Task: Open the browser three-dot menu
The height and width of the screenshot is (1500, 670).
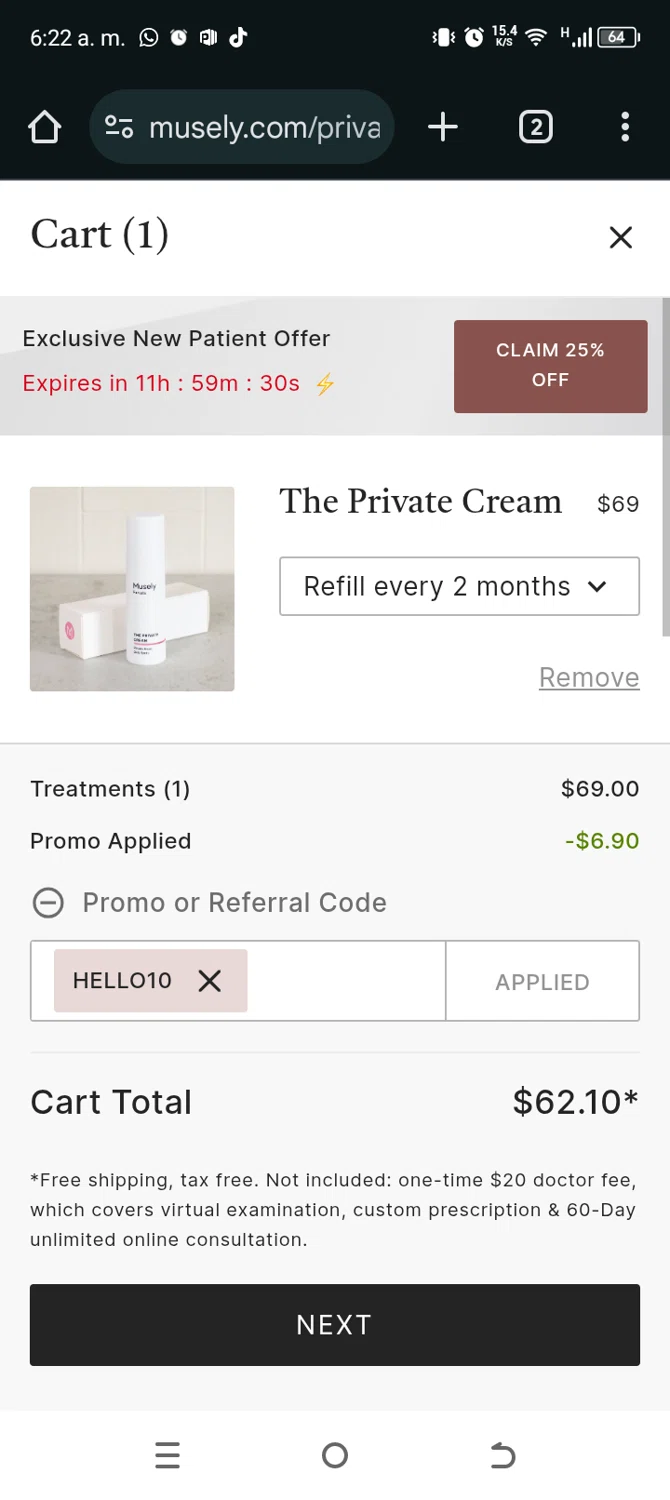Action: point(625,127)
